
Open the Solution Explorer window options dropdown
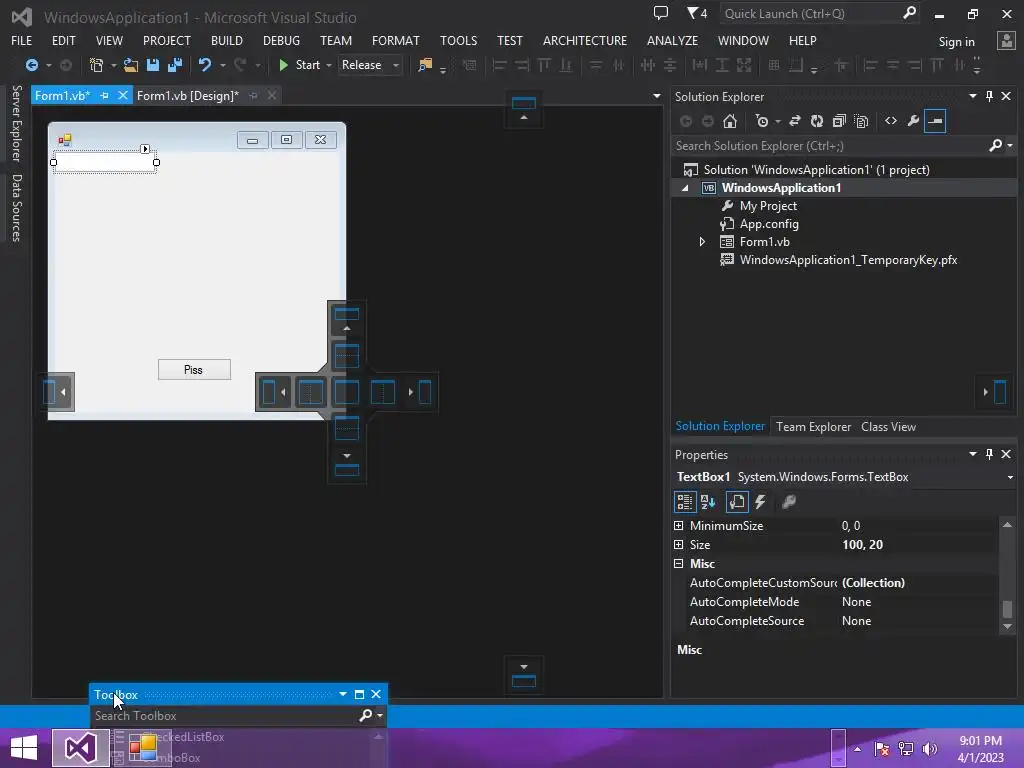pos(972,96)
